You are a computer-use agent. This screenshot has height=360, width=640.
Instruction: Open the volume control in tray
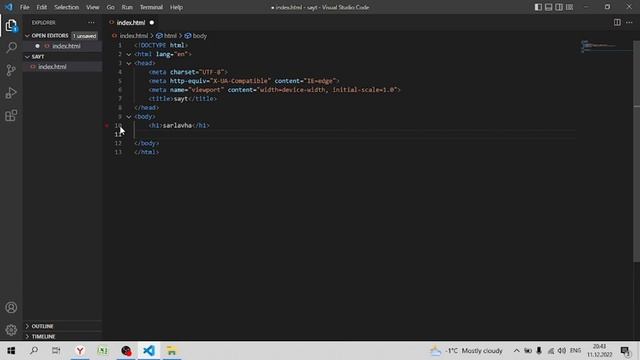click(x=562, y=351)
